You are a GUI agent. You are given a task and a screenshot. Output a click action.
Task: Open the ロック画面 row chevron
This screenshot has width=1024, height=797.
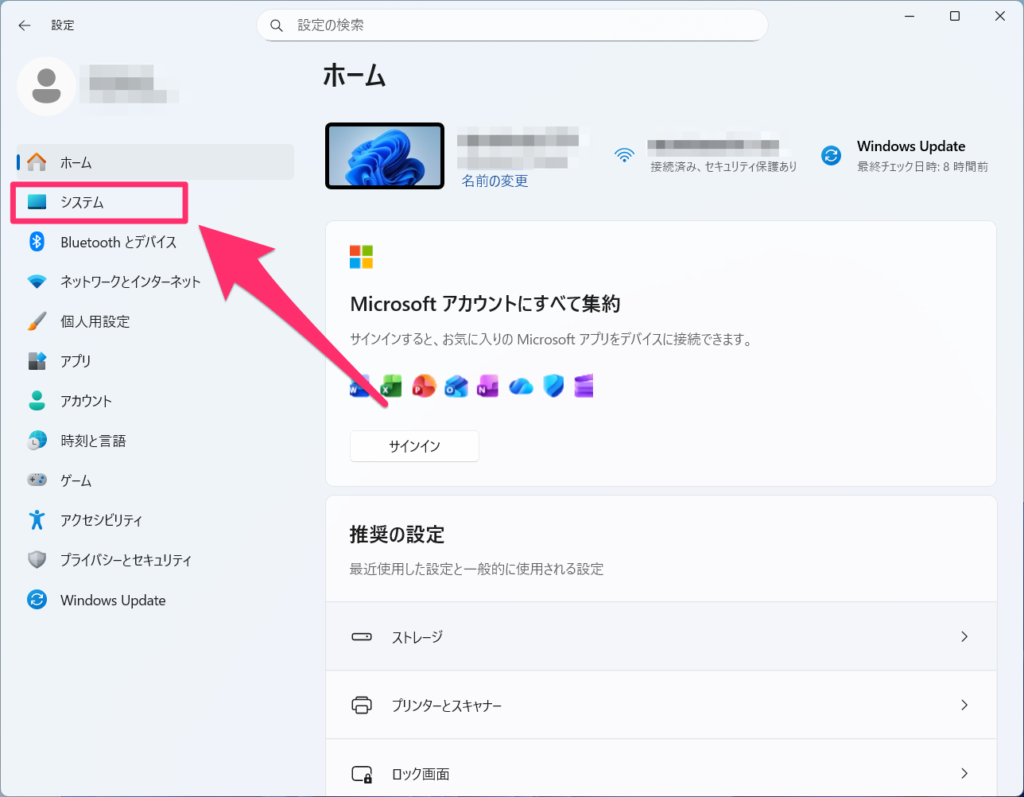pos(964,773)
